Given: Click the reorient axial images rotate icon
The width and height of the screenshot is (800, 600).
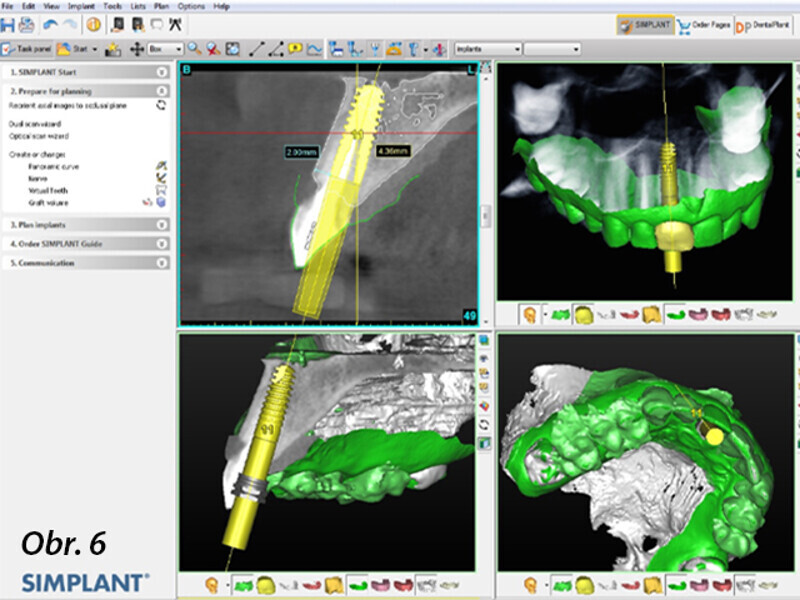Looking at the screenshot, I should tap(160, 104).
